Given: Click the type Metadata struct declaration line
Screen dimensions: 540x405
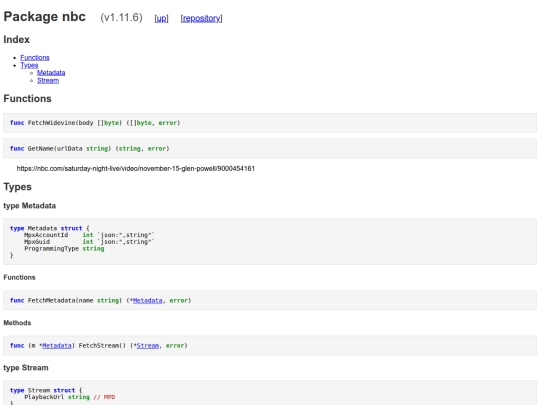Looking at the screenshot, I should tap(50, 228).
